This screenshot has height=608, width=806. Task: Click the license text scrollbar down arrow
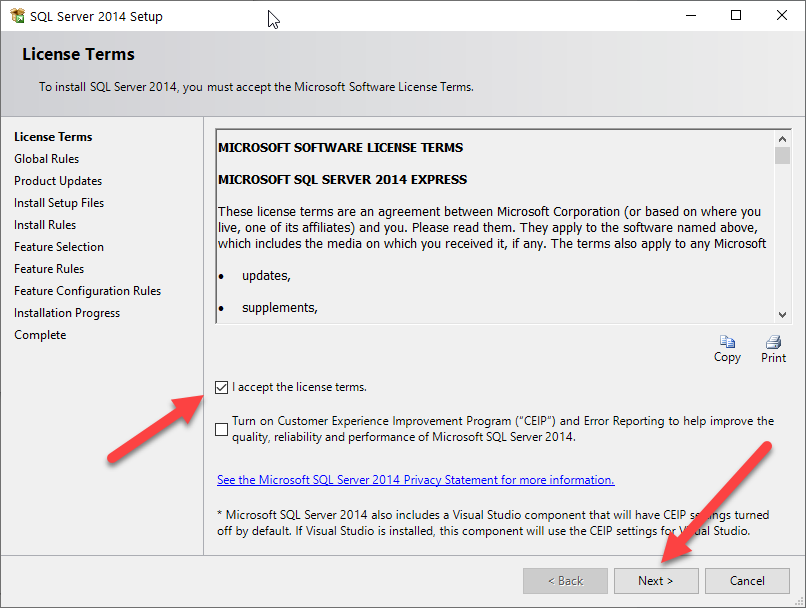pos(782,315)
